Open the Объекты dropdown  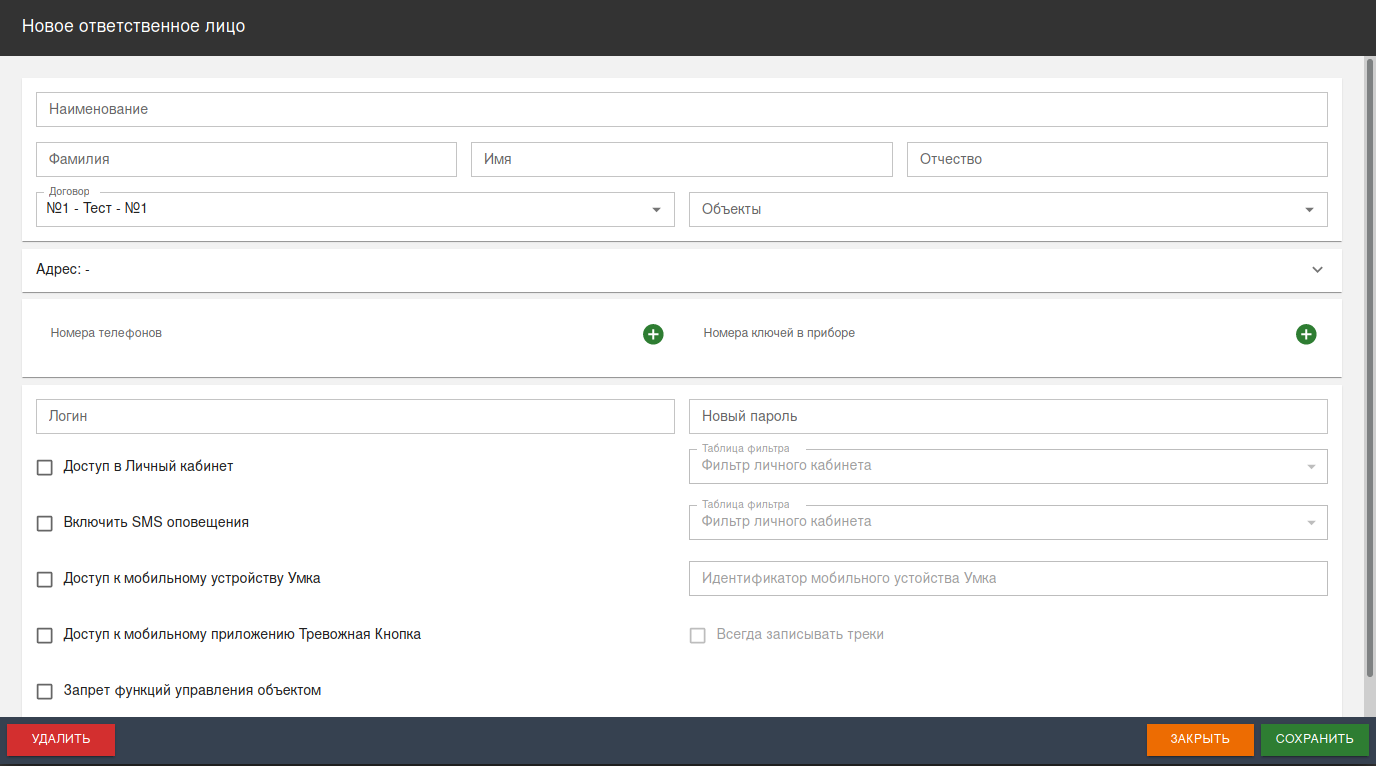coord(1008,209)
